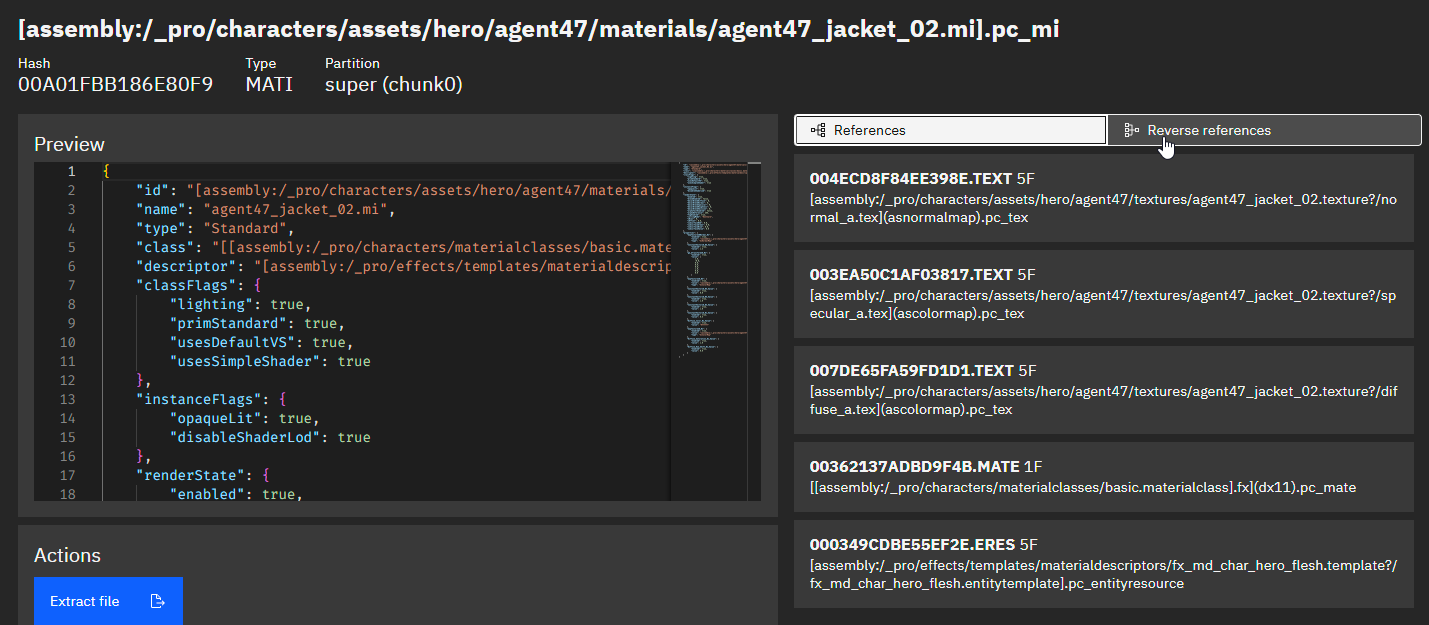Click the Reverse references tree icon
1429x625 pixels.
[1132, 130]
